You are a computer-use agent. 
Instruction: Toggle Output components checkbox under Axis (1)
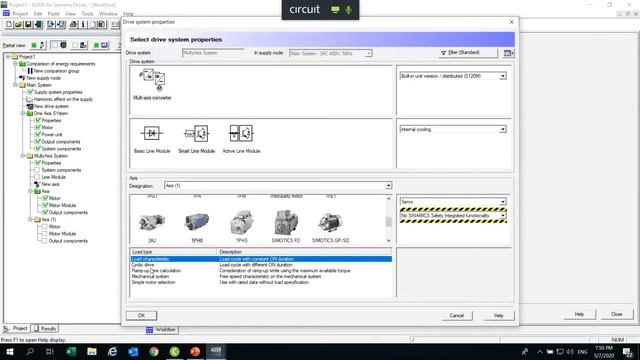tap(44, 241)
